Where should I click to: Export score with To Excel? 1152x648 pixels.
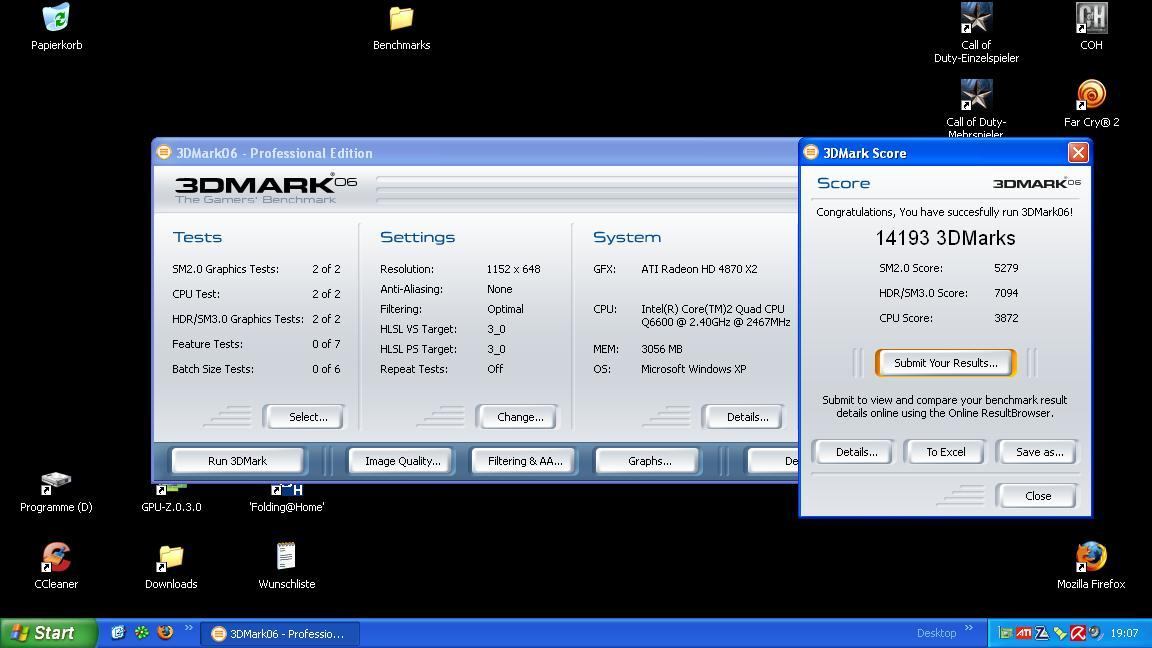[946, 452]
